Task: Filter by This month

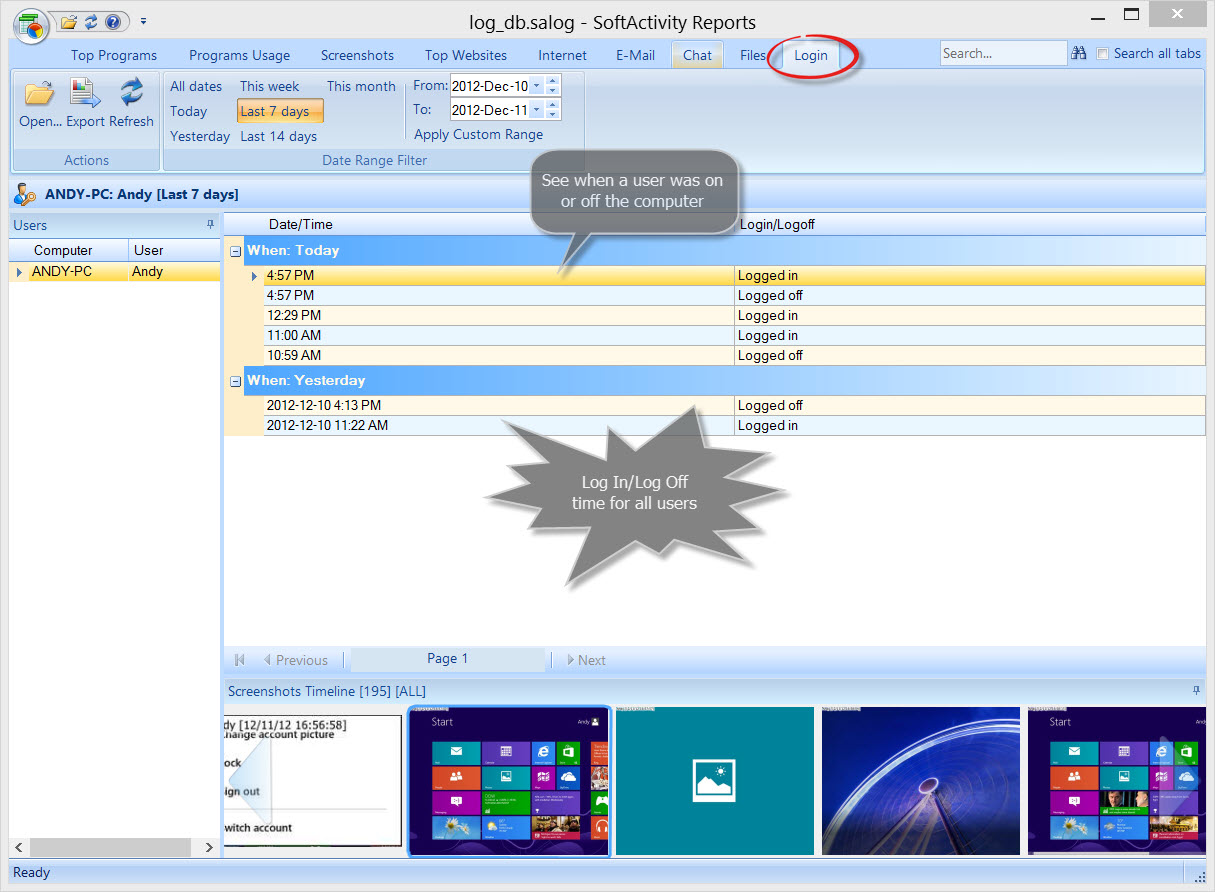Action: pyautogui.click(x=361, y=86)
